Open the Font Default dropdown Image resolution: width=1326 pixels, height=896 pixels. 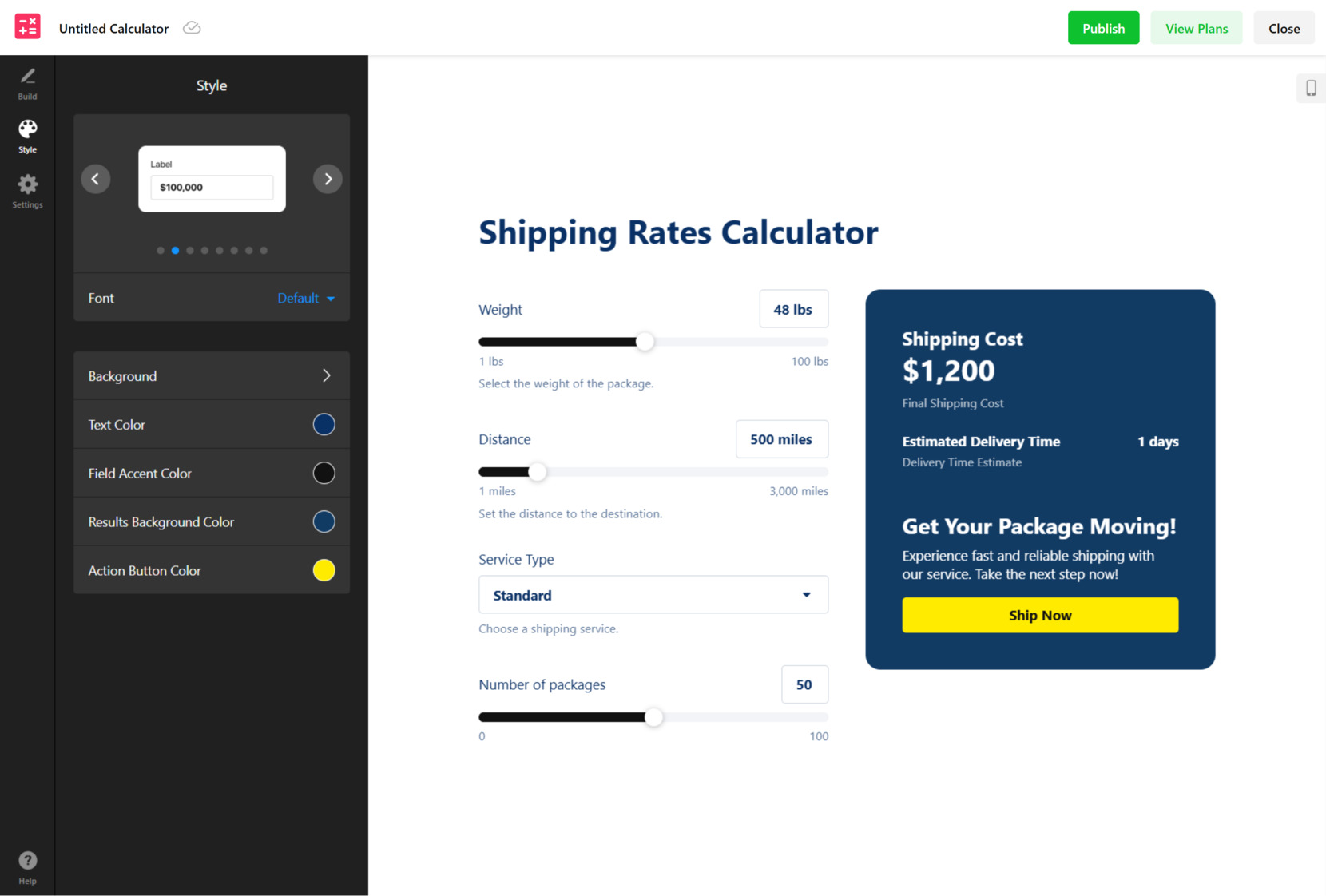tap(306, 298)
